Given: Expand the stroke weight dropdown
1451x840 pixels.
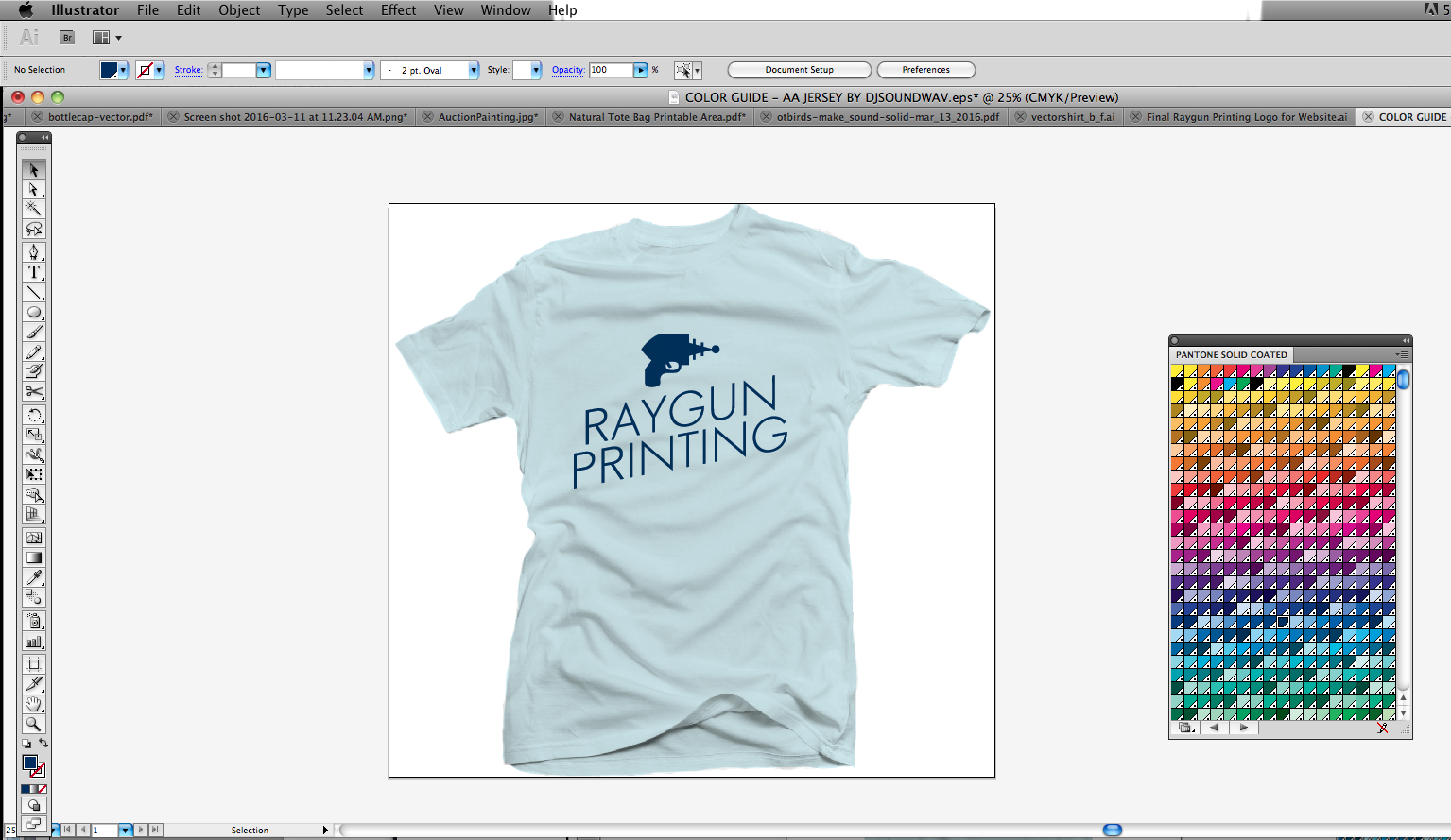Looking at the screenshot, I should click(x=264, y=70).
